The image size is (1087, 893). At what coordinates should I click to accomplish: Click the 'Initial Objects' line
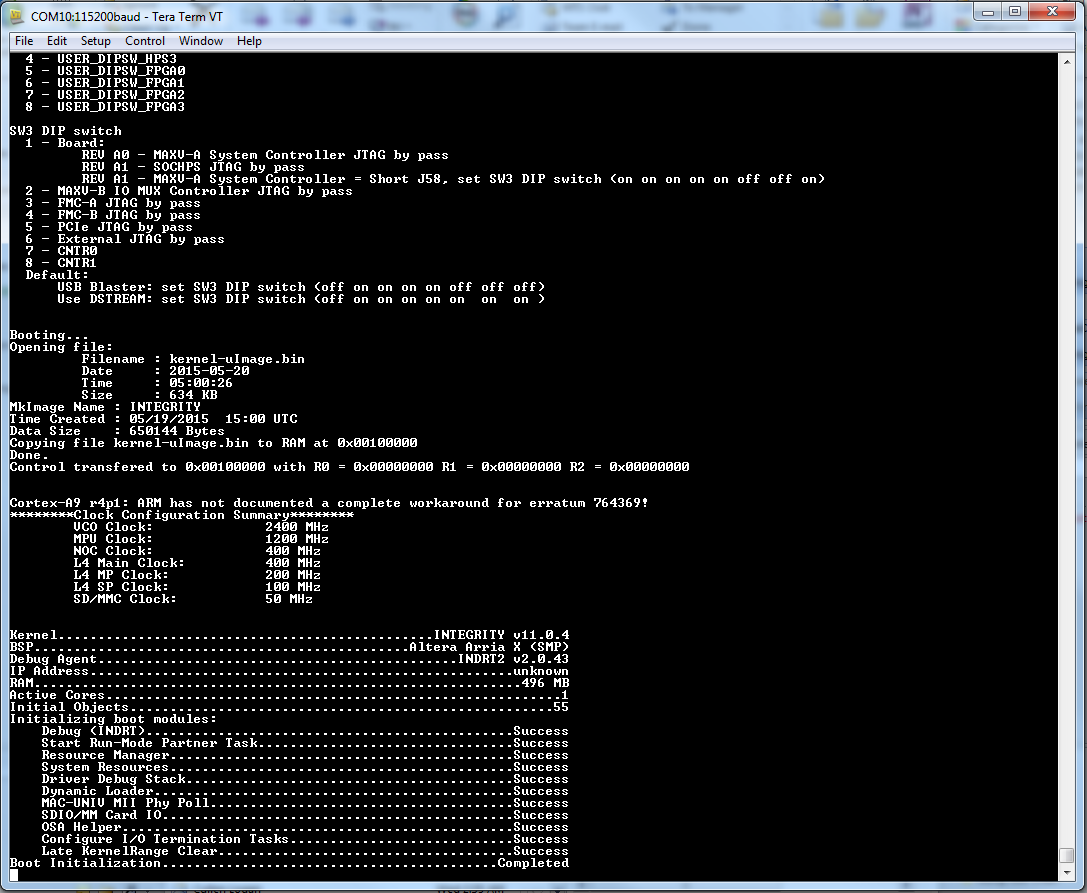289,707
